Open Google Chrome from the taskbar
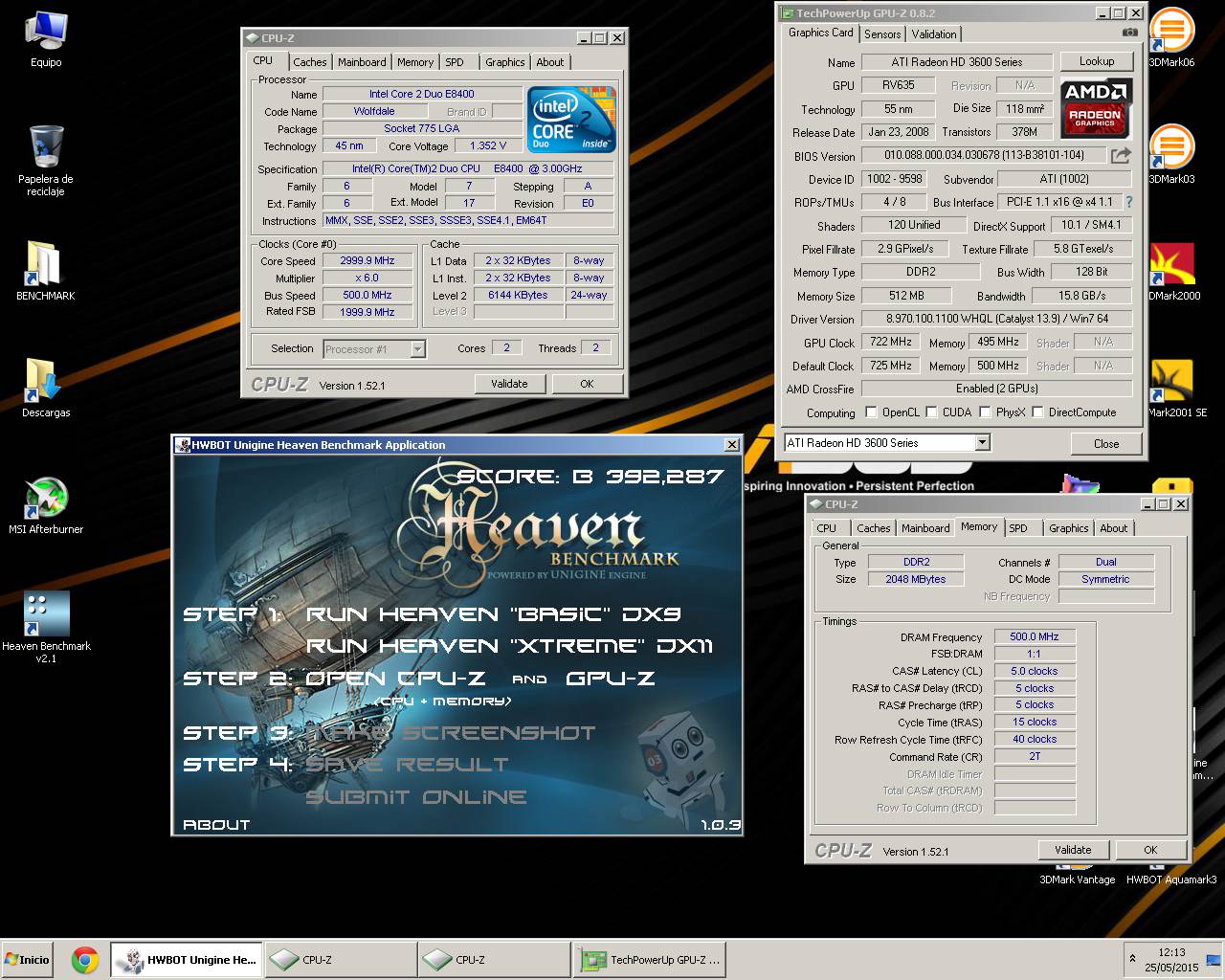This screenshot has height=980, width=1225. [84, 960]
